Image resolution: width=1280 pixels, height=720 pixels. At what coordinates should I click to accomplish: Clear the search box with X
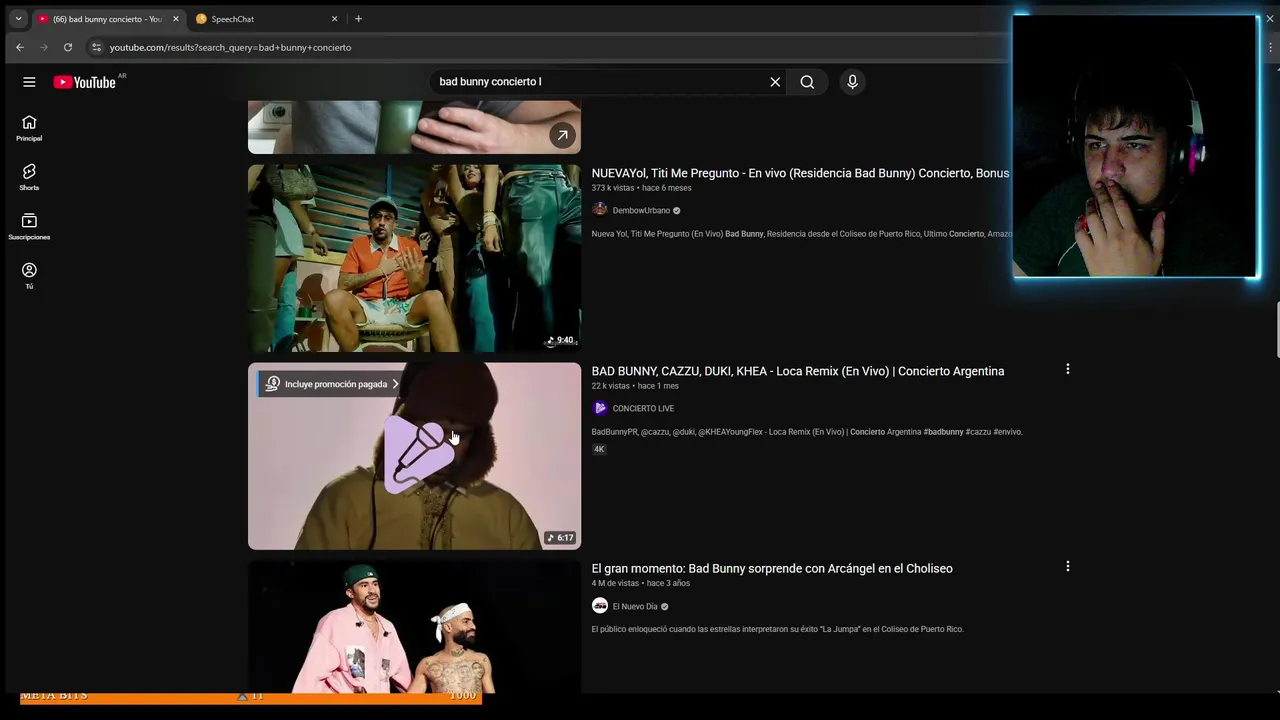tap(775, 82)
